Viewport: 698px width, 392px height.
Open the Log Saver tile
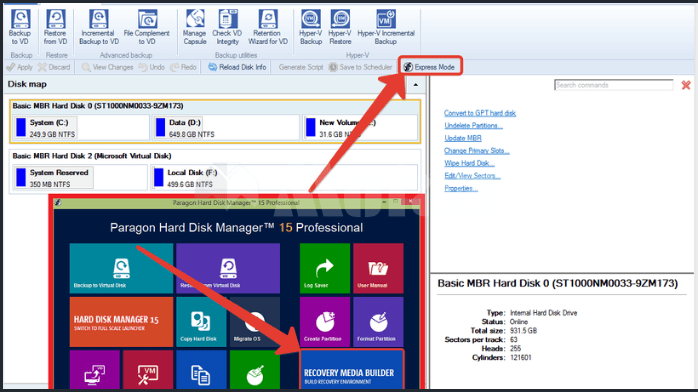(325, 268)
